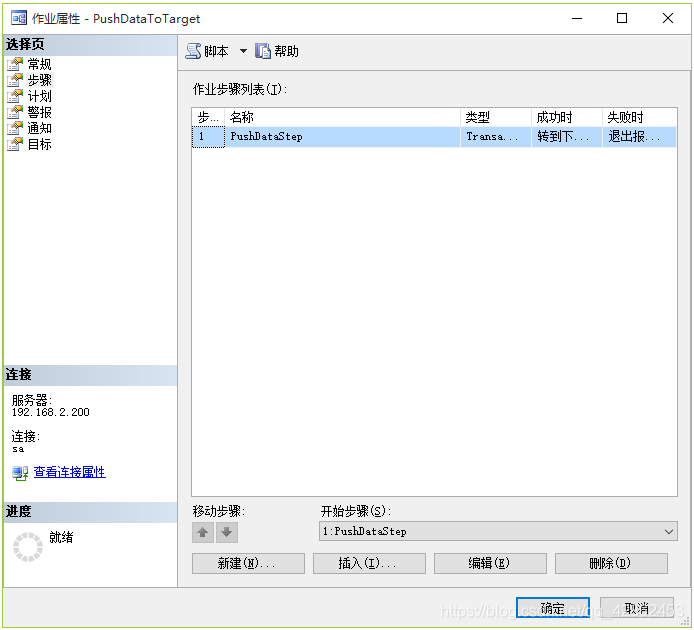694x630 pixels.
Task: Click the icon beside 警报
Action: [15, 112]
